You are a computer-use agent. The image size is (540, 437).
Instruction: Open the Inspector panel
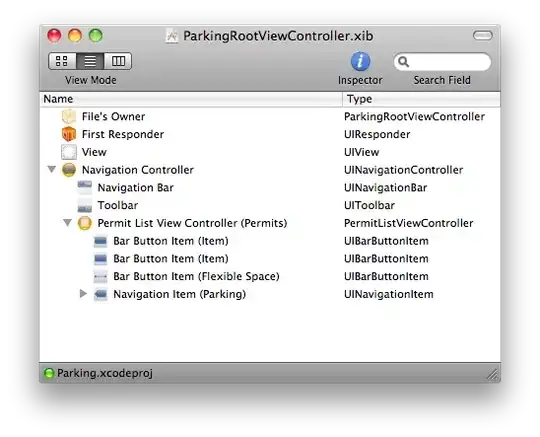[x=360, y=61]
